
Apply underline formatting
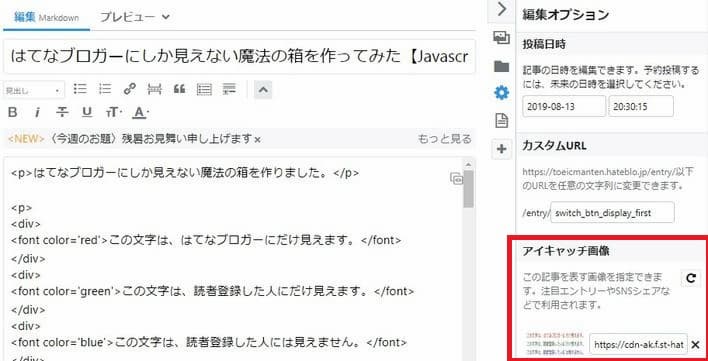point(87,112)
